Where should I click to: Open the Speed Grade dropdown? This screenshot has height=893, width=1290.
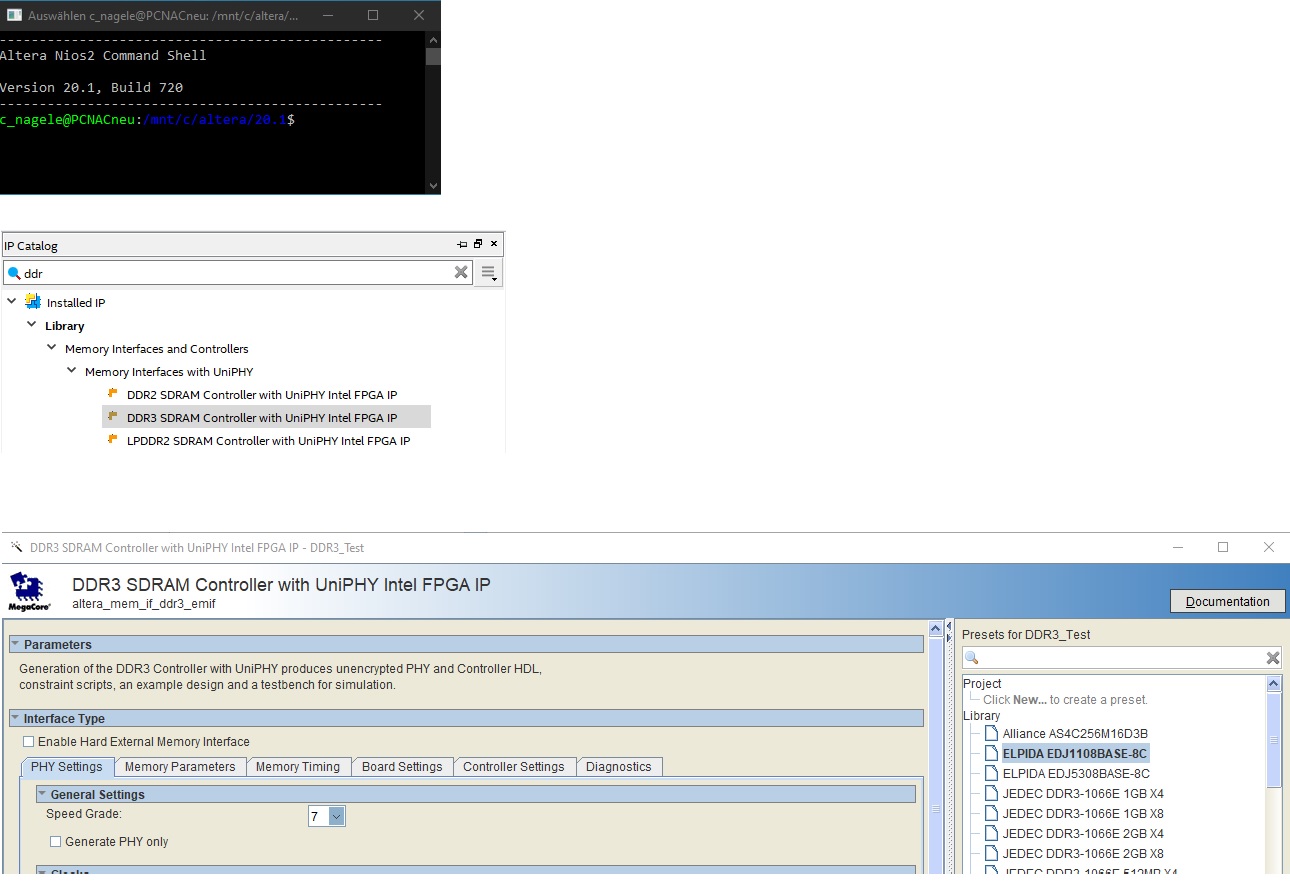click(x=336, y=817)
